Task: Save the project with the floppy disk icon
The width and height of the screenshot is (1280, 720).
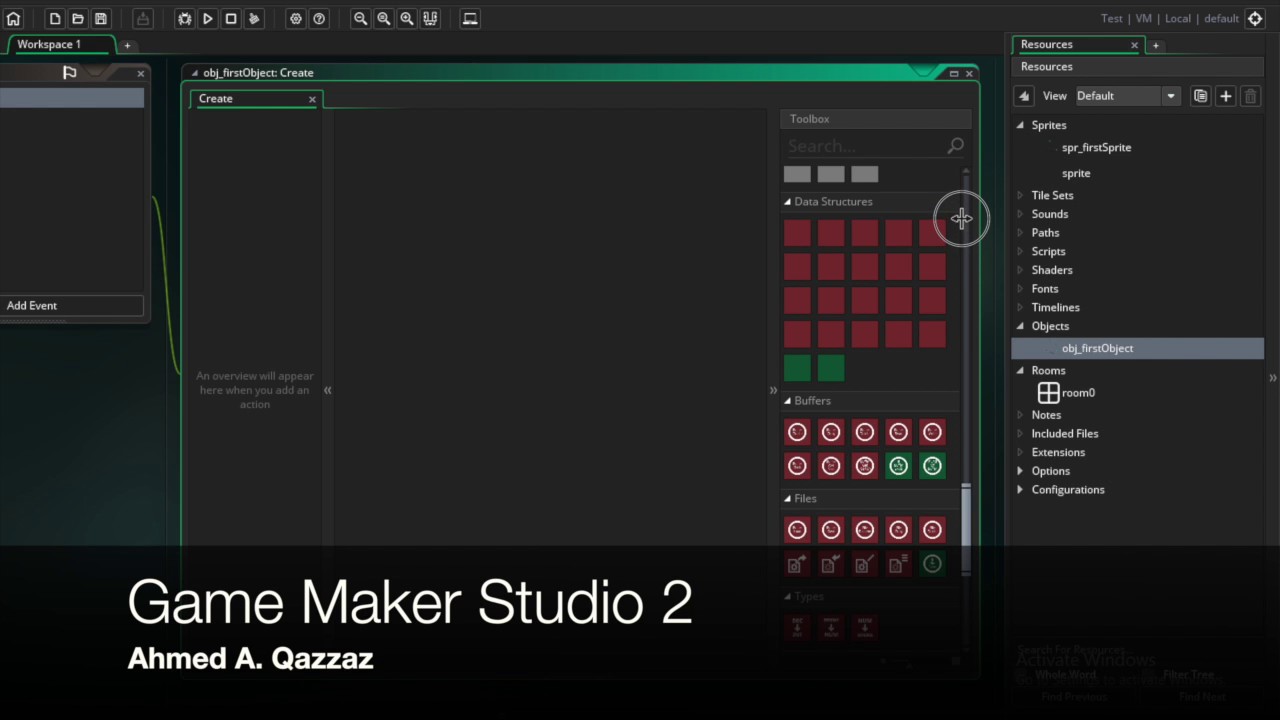Action: coord(101,18)
